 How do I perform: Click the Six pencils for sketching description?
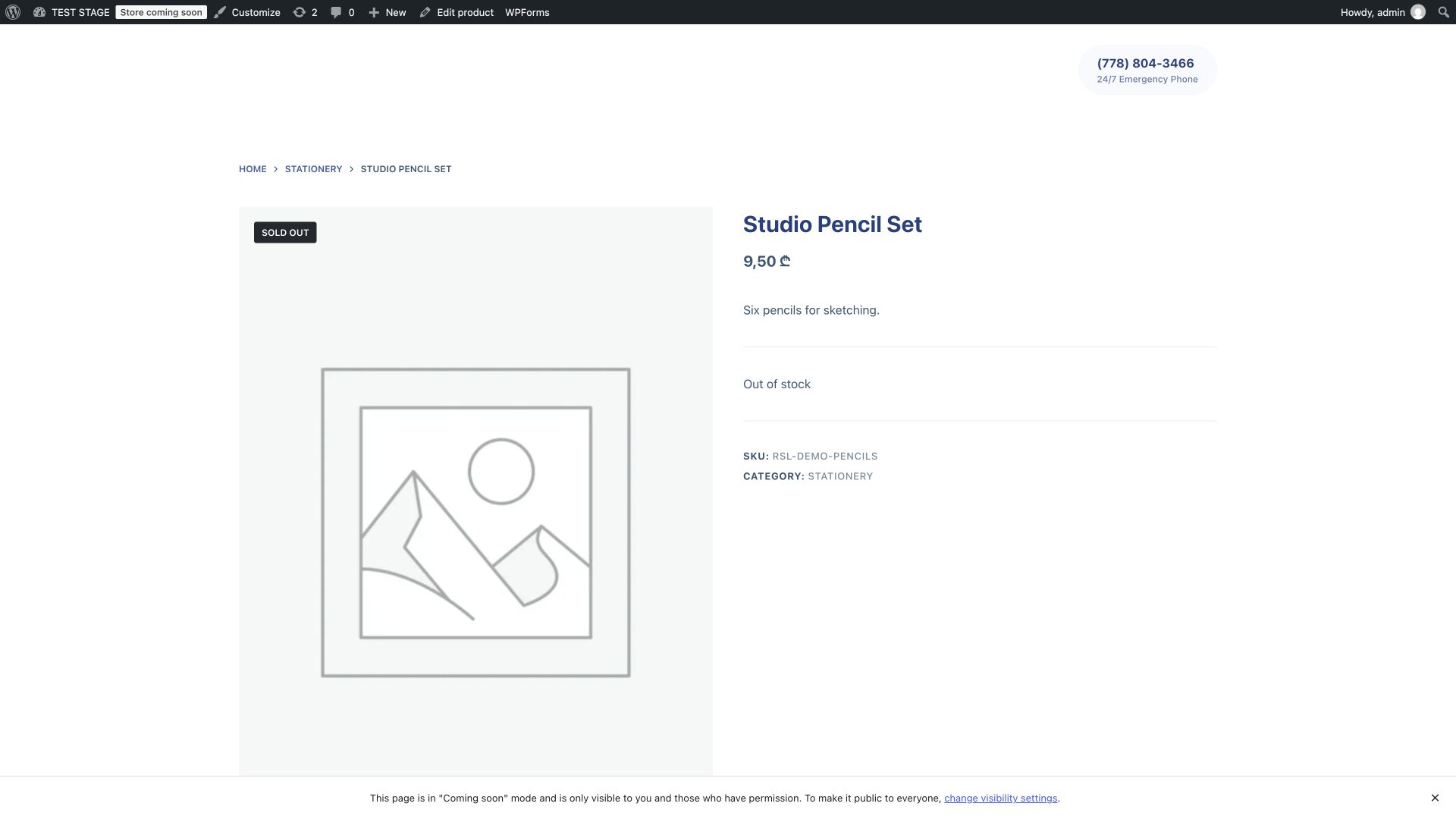pyautogui.click(x=811, y=310)
